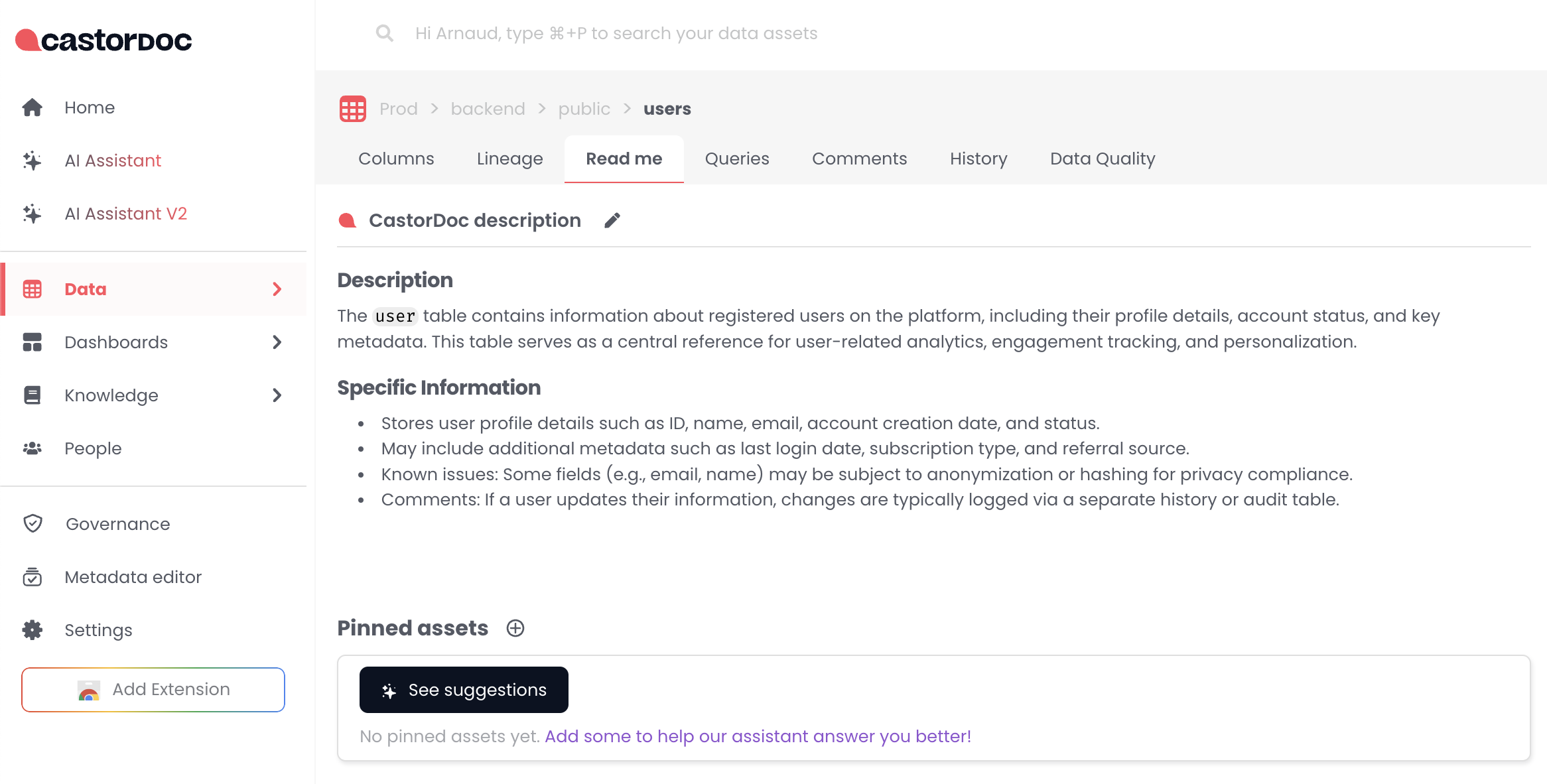This screenshot has height=784, width=1547.
Task: Click the Home house icon in sidebar
Action: tap(32, 107)
